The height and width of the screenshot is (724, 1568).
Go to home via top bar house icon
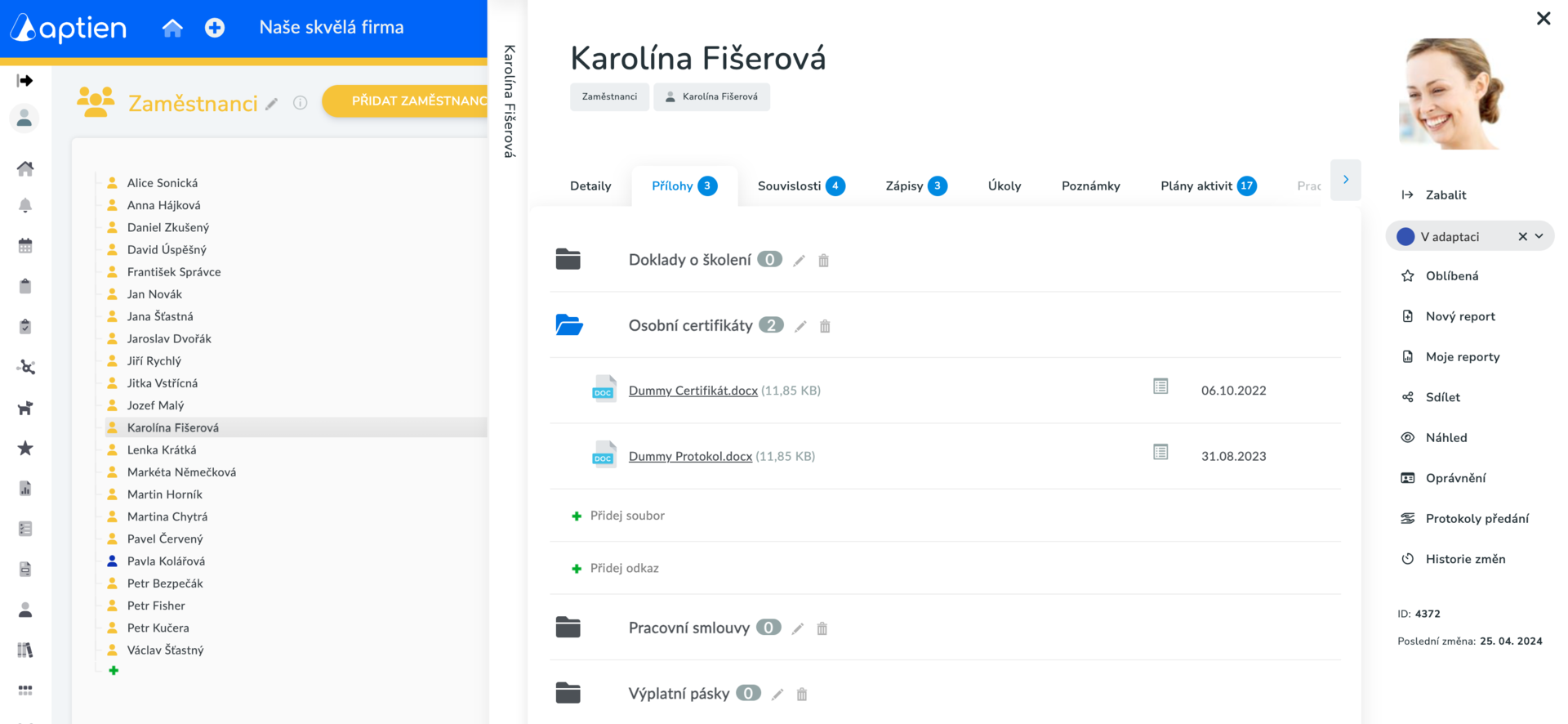(x=172, y=28)
